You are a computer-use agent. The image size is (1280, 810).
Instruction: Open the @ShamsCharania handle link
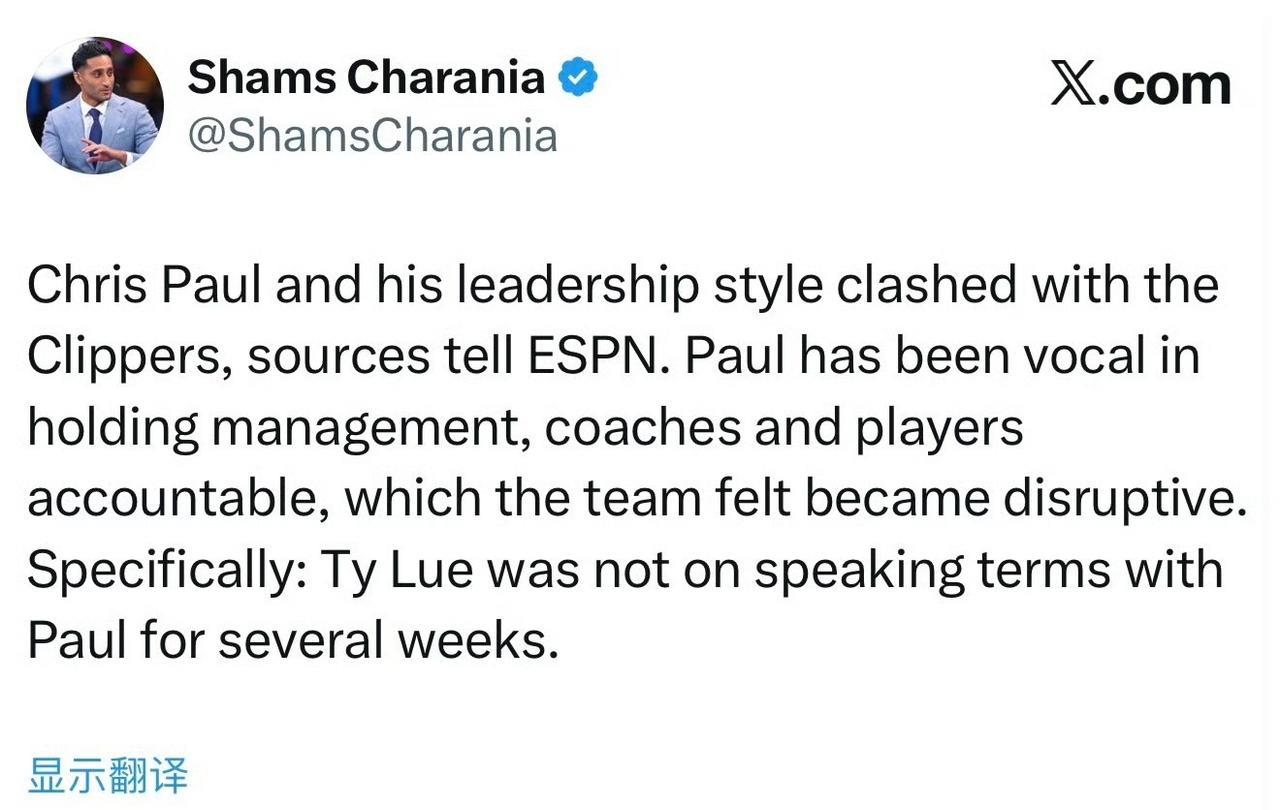(x=372, y=135)
